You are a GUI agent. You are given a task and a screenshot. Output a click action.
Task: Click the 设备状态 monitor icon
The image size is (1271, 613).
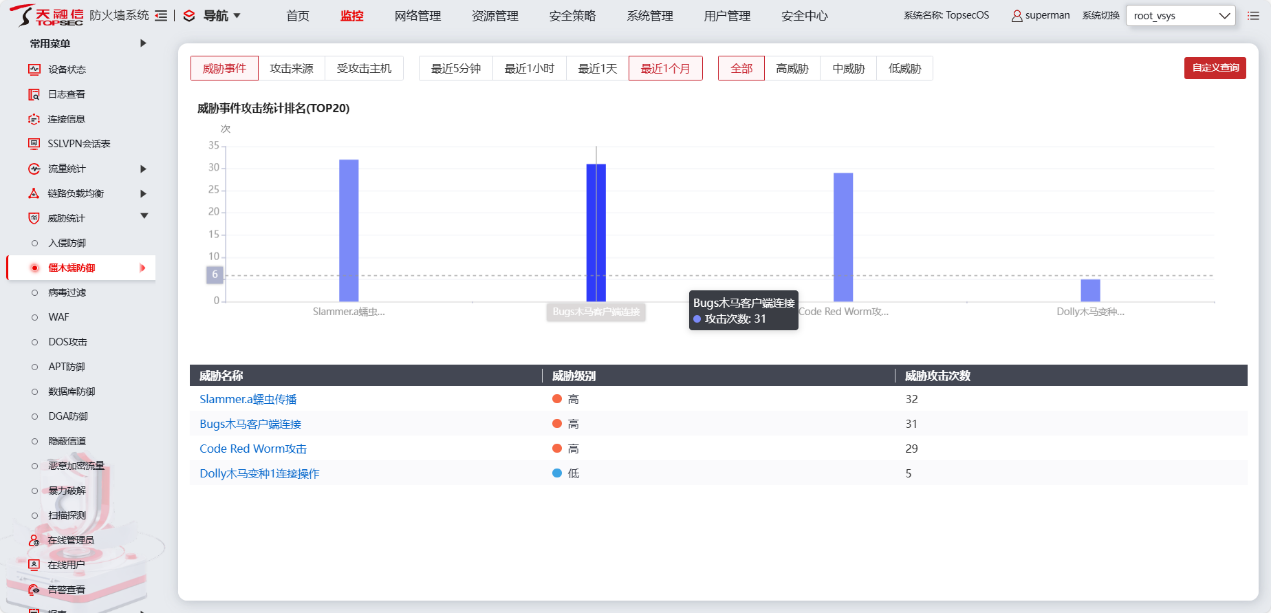click(34, 69)
